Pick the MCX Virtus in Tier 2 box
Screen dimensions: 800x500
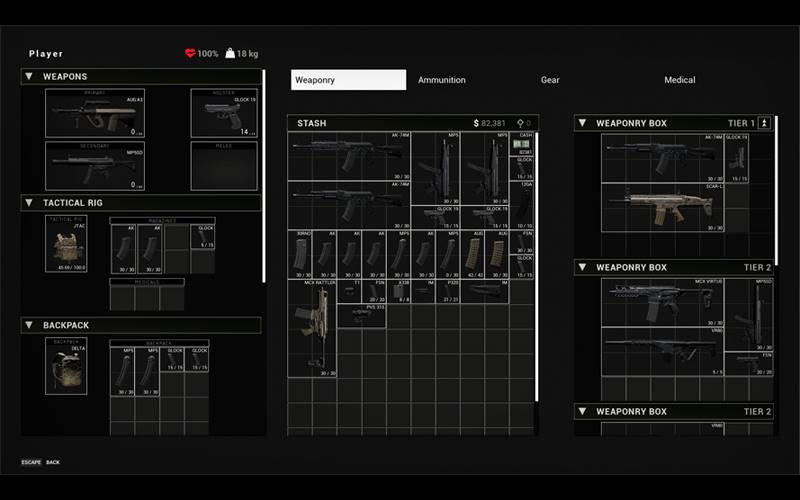tap(661, 302)
